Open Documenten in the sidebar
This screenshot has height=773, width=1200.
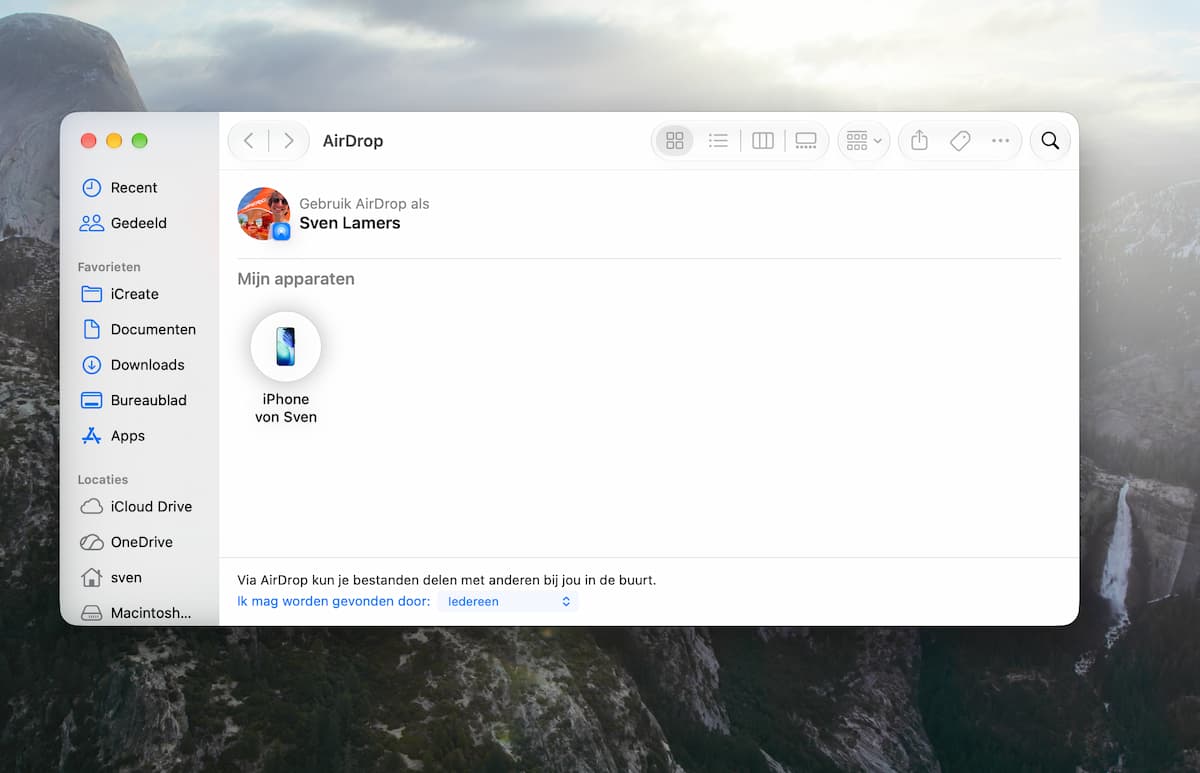coord(141,329)
